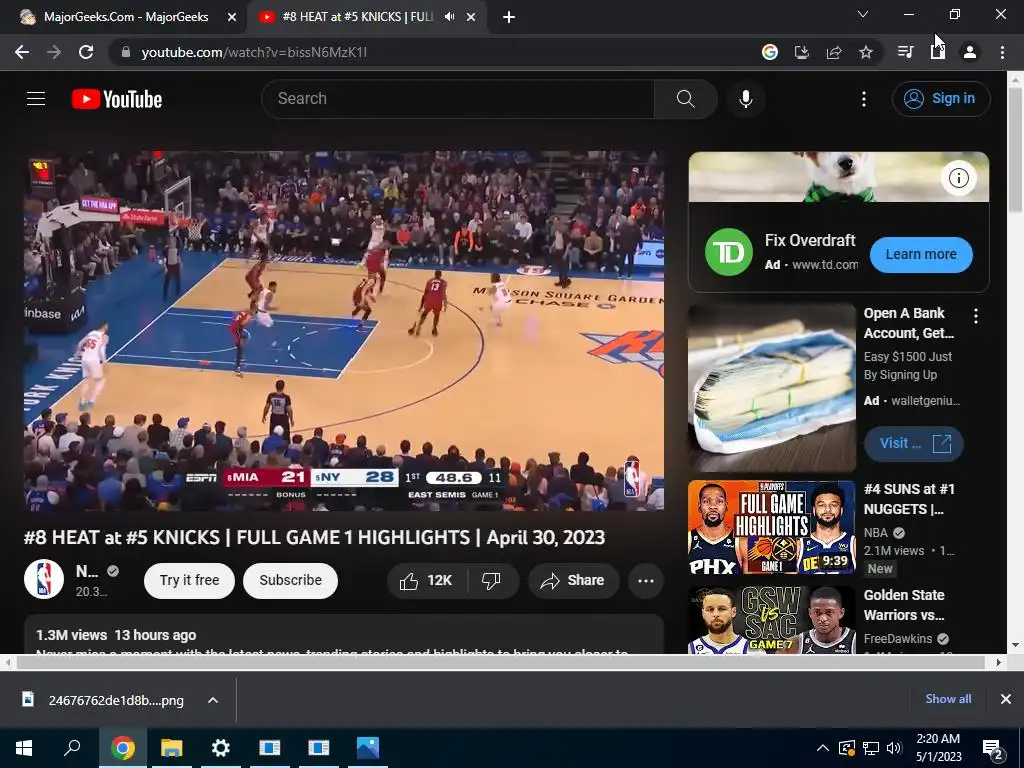Open YouTube settings three-dot menu
This screenshot has width=1024, height=768.
pos(864,99)
